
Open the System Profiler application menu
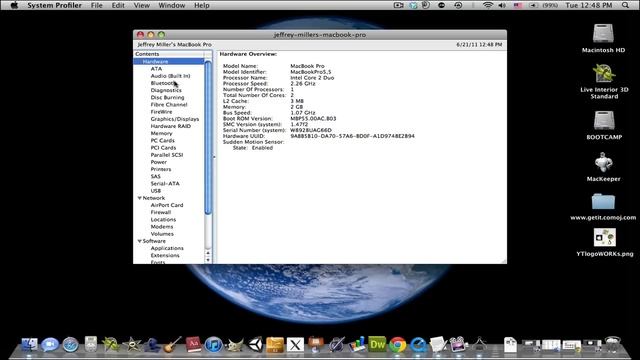(54, 5)
